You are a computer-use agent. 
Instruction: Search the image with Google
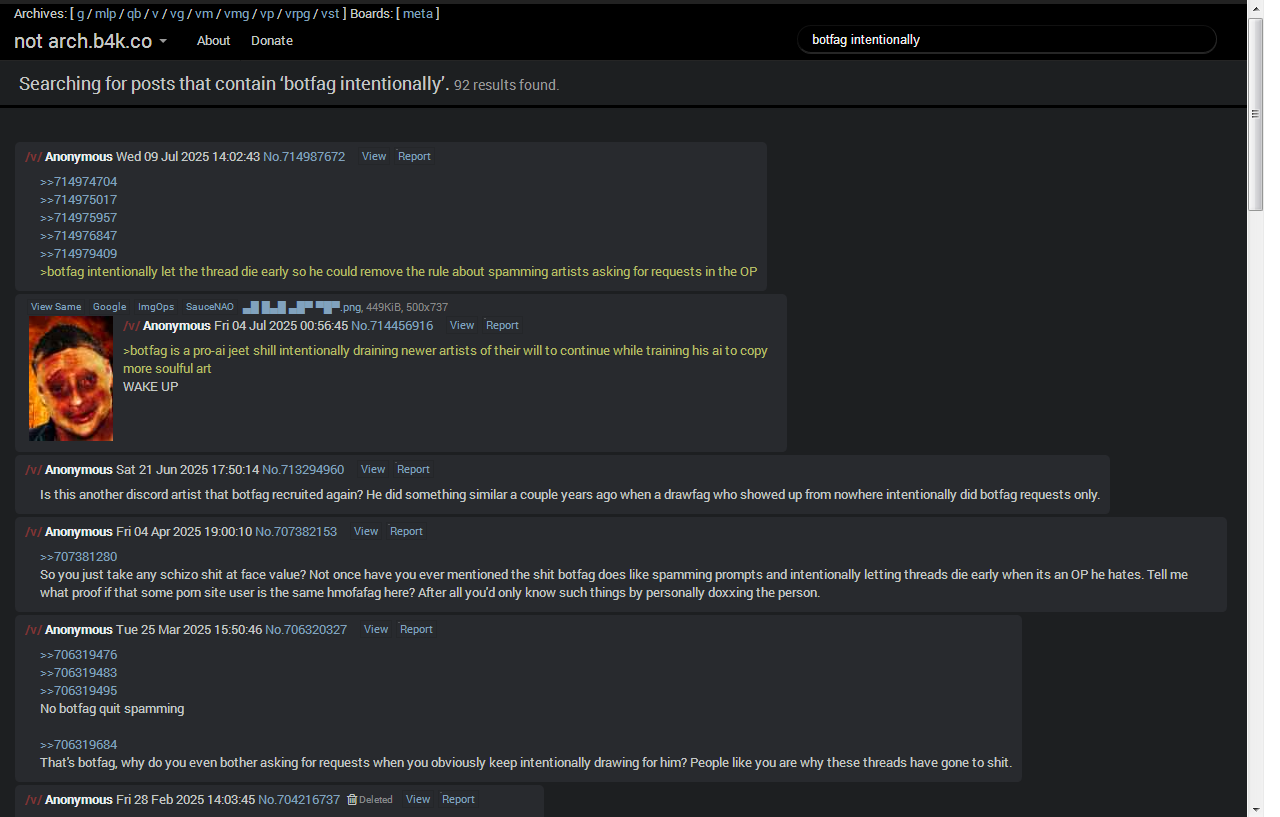tap(110, 307)
